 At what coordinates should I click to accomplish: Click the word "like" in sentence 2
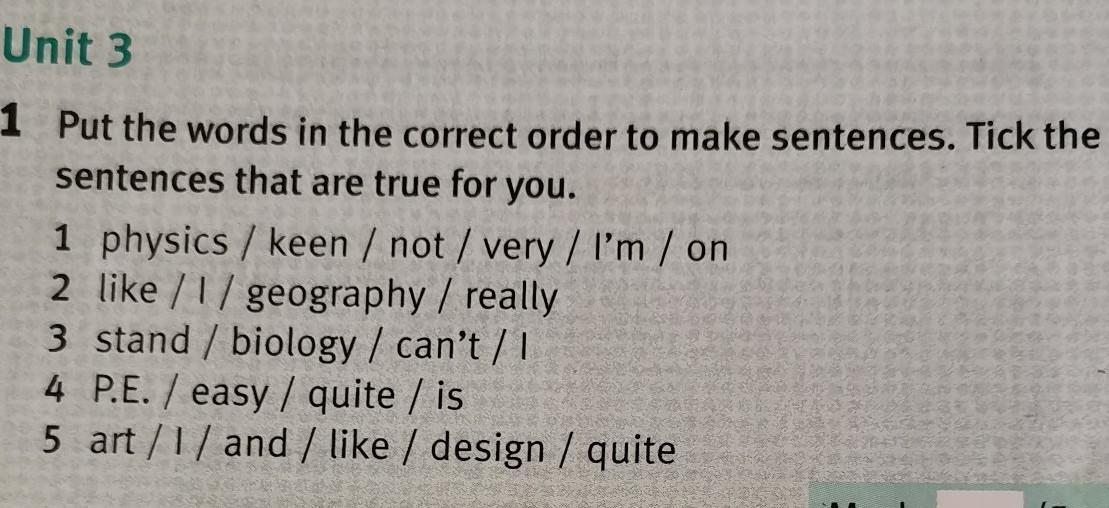[129, 290]
